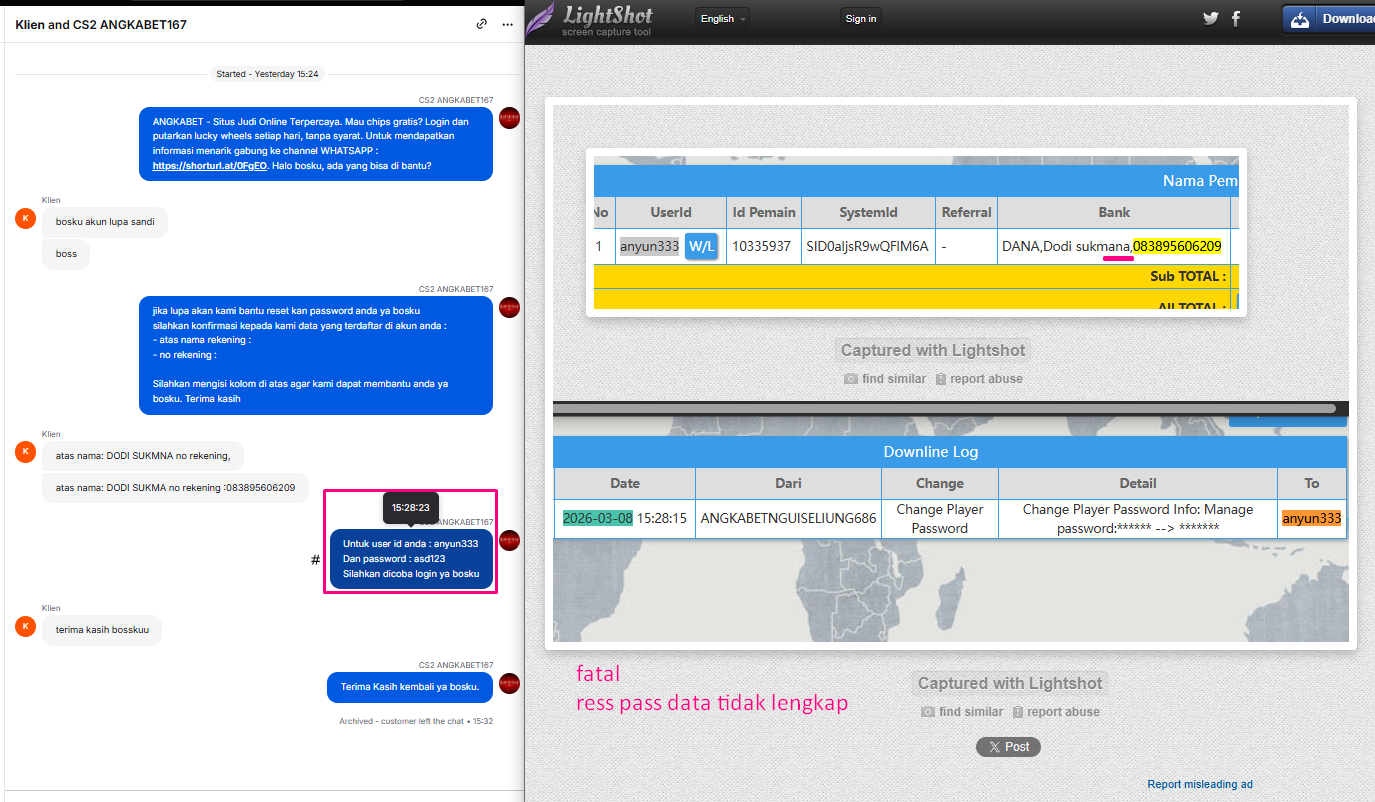Click the 'Klien and CS2 ANGKABET167' chat title
The width and height of the screenshot is (1375, 802).
[x=101, y=24]
